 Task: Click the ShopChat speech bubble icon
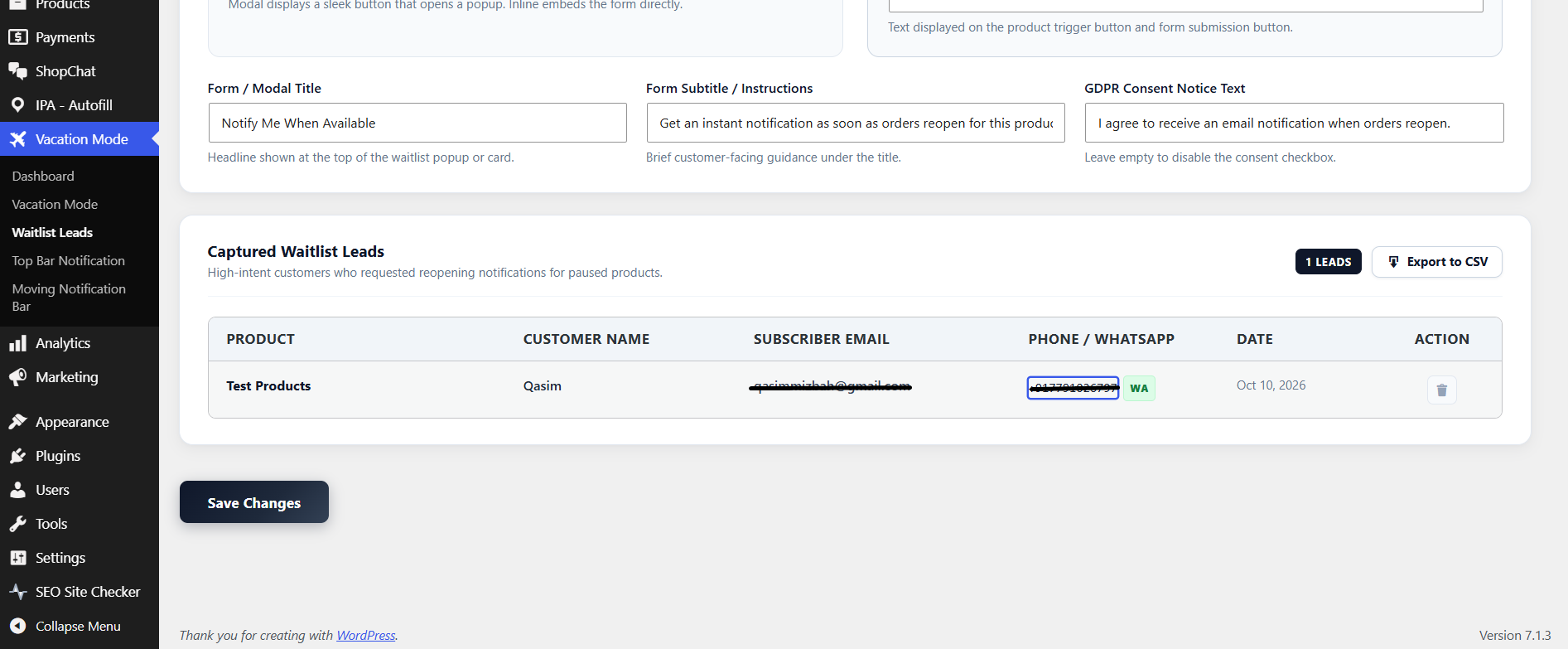pyautogui.click(x=17, y=71)
